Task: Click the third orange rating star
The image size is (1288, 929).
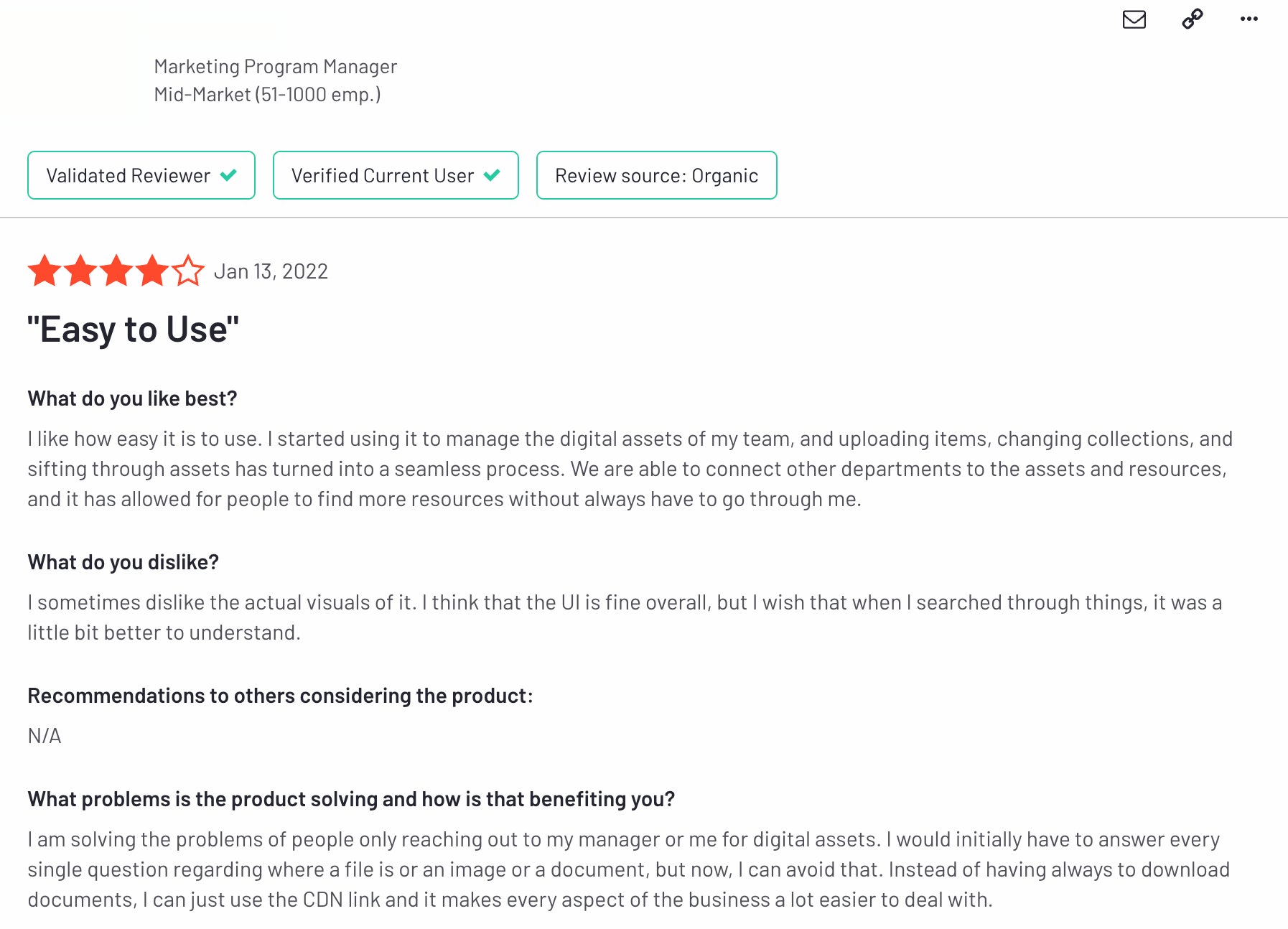Action: pyautogui.click(x=116, y=271)
